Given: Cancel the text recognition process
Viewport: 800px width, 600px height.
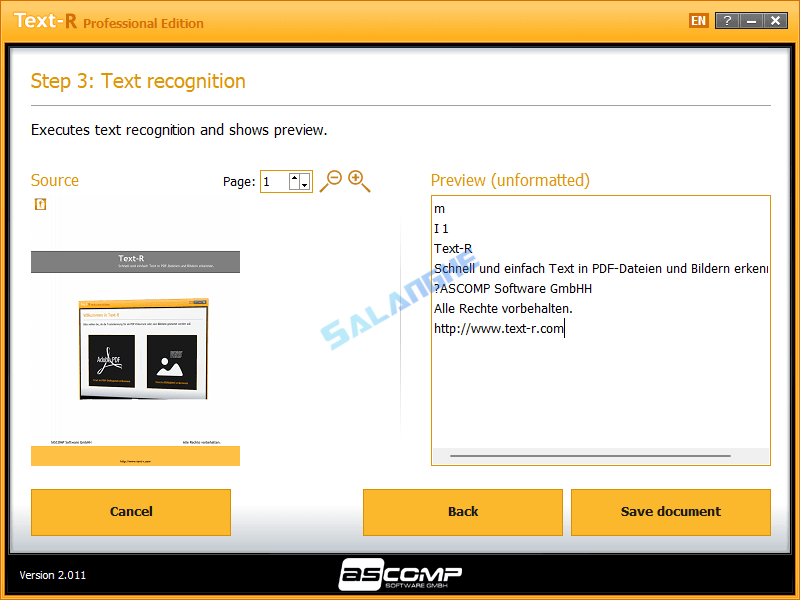Looking at the screenshot, I should (x=131, y=511).
